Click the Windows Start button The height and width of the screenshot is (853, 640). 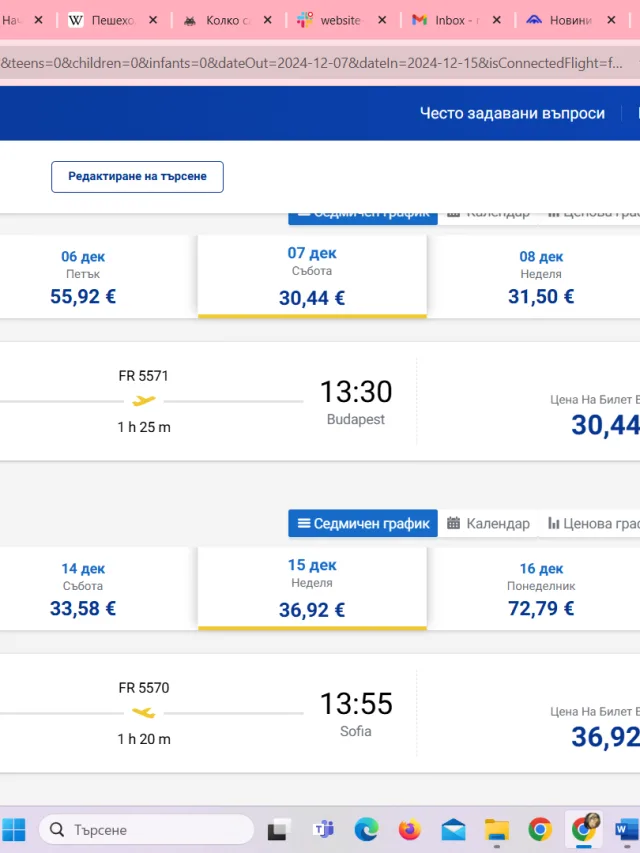(14, 830)
